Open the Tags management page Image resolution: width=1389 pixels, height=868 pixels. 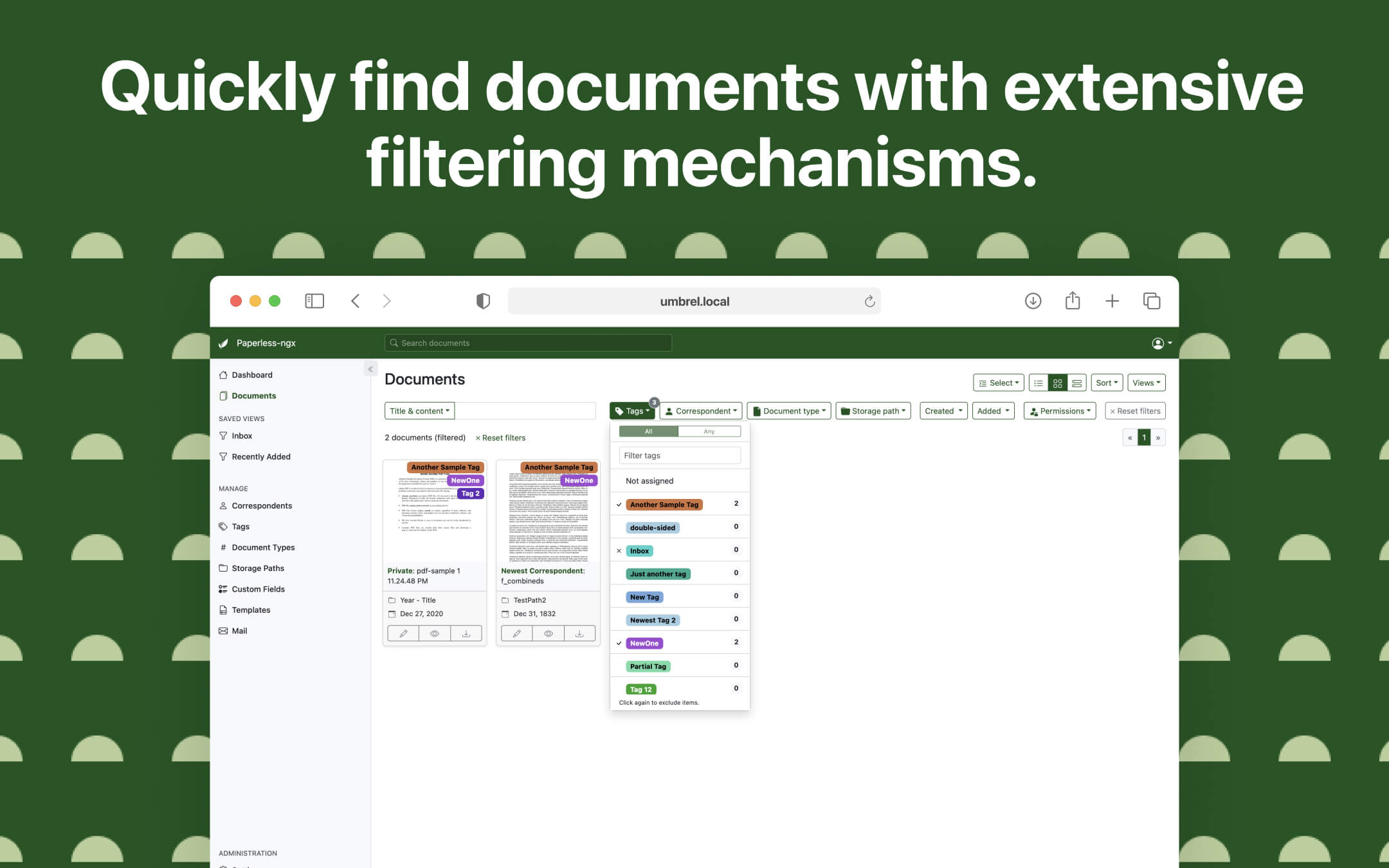coord(240,526)
